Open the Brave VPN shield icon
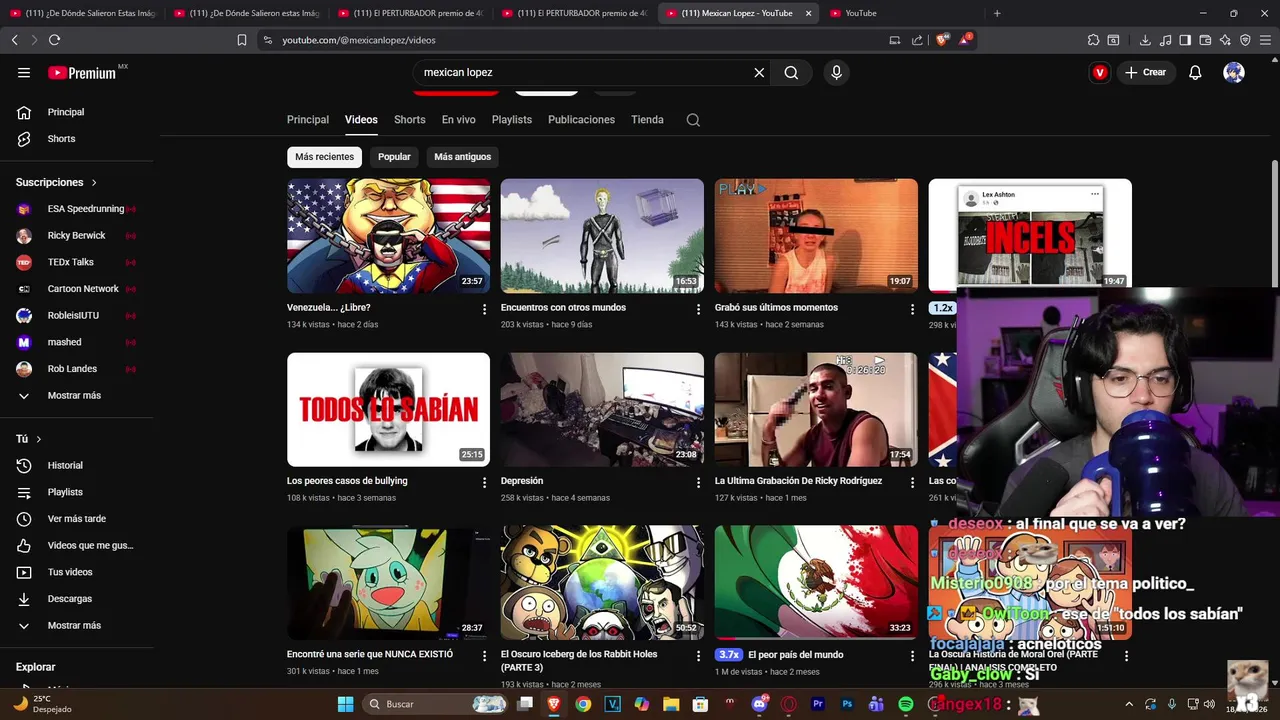This screenshot has height=720, width=1280. tap(1245, 40)
